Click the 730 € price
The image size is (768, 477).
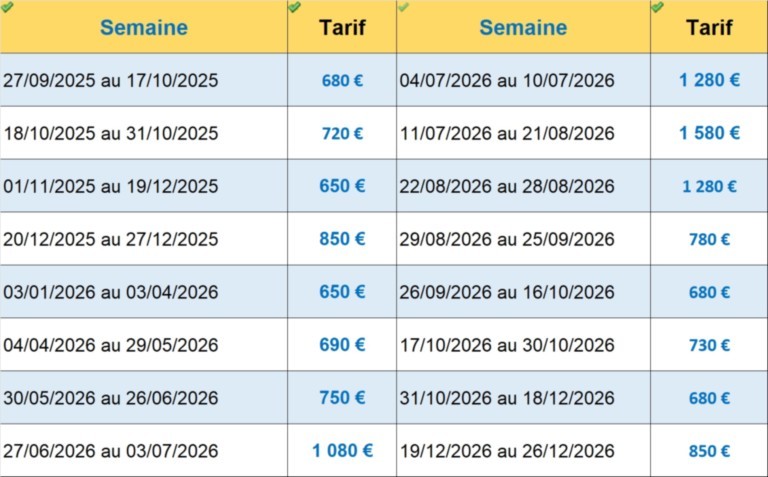pyautogui.click(x=709, y=345)
